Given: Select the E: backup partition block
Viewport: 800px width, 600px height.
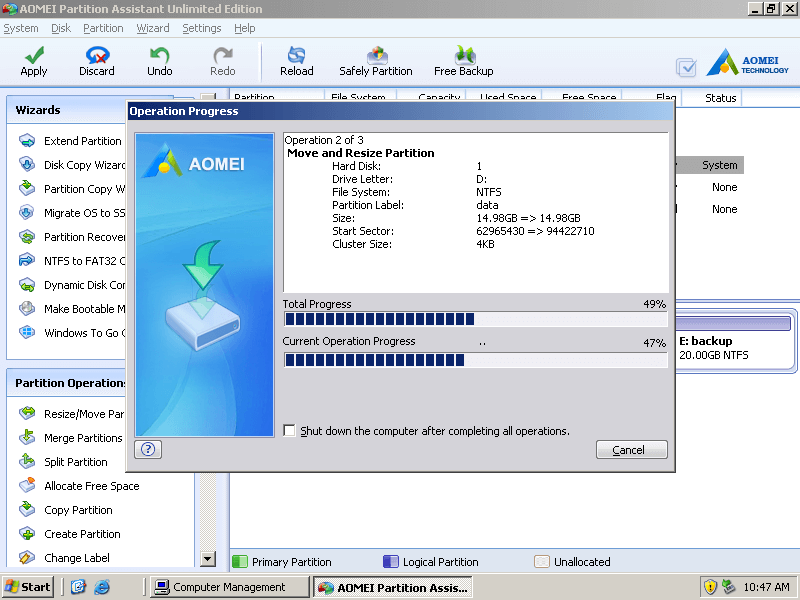Looking at the screenshot, I should [735, 340].
